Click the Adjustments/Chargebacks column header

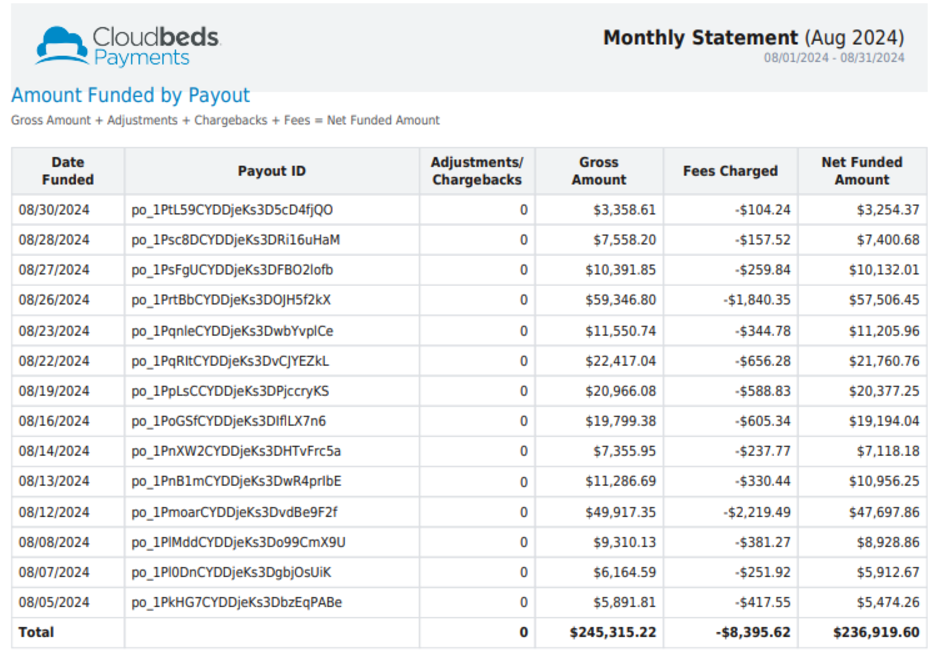(476, 171)
